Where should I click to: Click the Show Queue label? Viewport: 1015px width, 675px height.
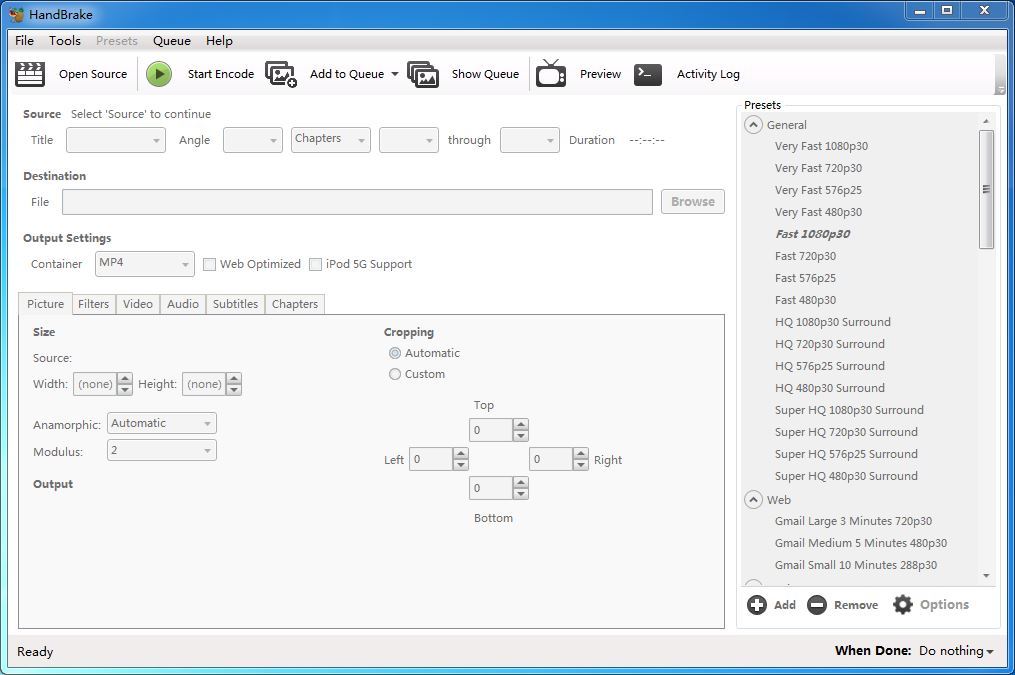coord(485,74)
